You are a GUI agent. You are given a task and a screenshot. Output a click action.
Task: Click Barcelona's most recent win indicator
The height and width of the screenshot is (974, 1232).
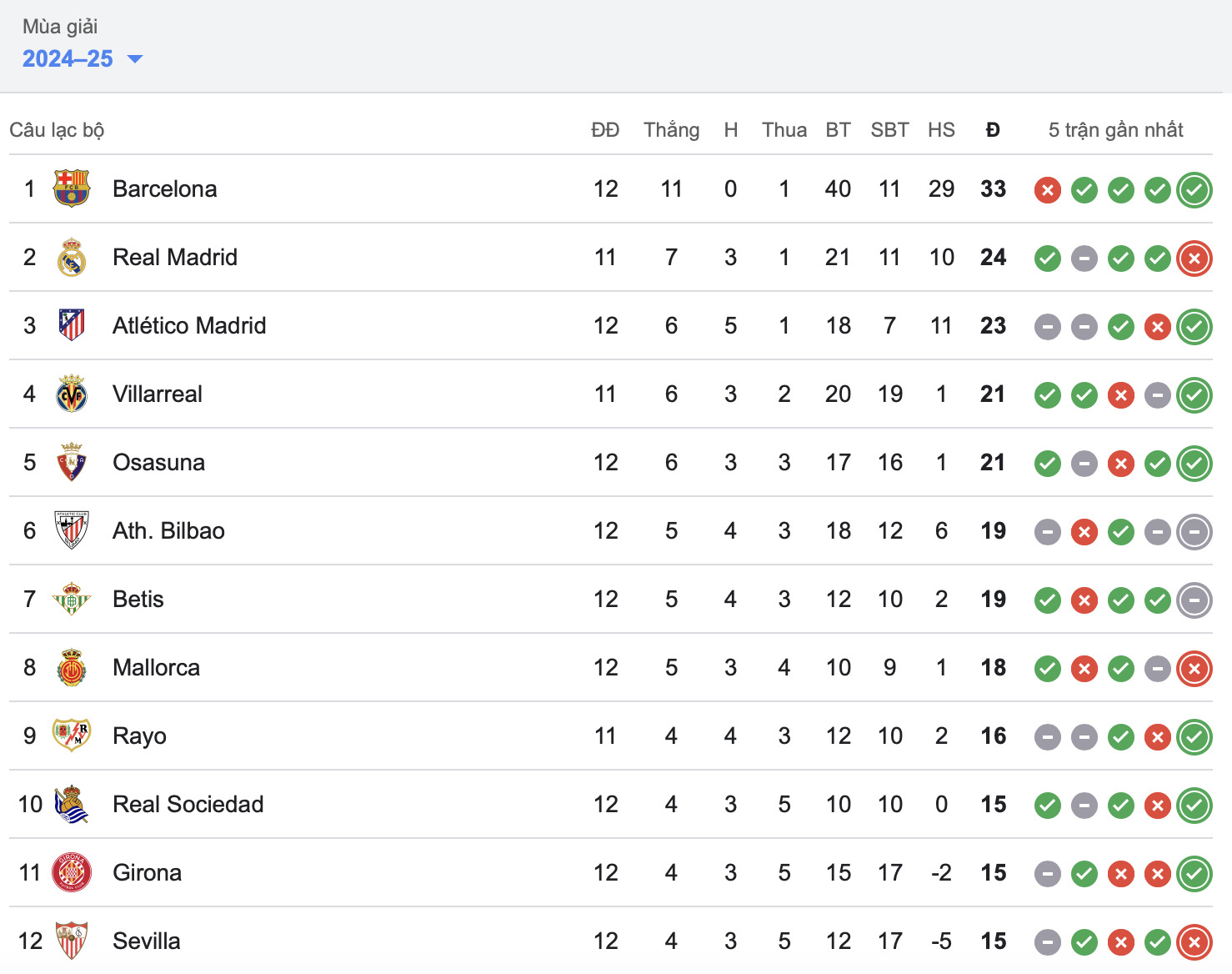(x=1194, y=190)
